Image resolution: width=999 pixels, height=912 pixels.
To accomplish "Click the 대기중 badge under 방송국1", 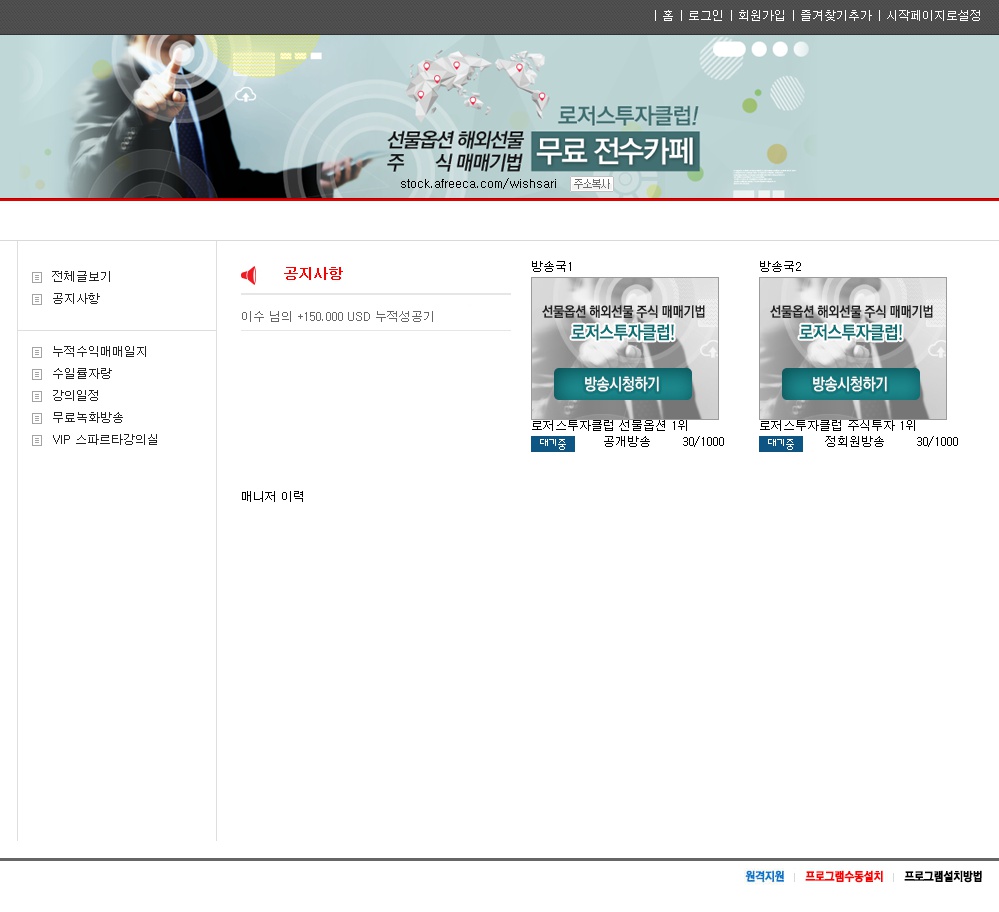I will 553,444.
